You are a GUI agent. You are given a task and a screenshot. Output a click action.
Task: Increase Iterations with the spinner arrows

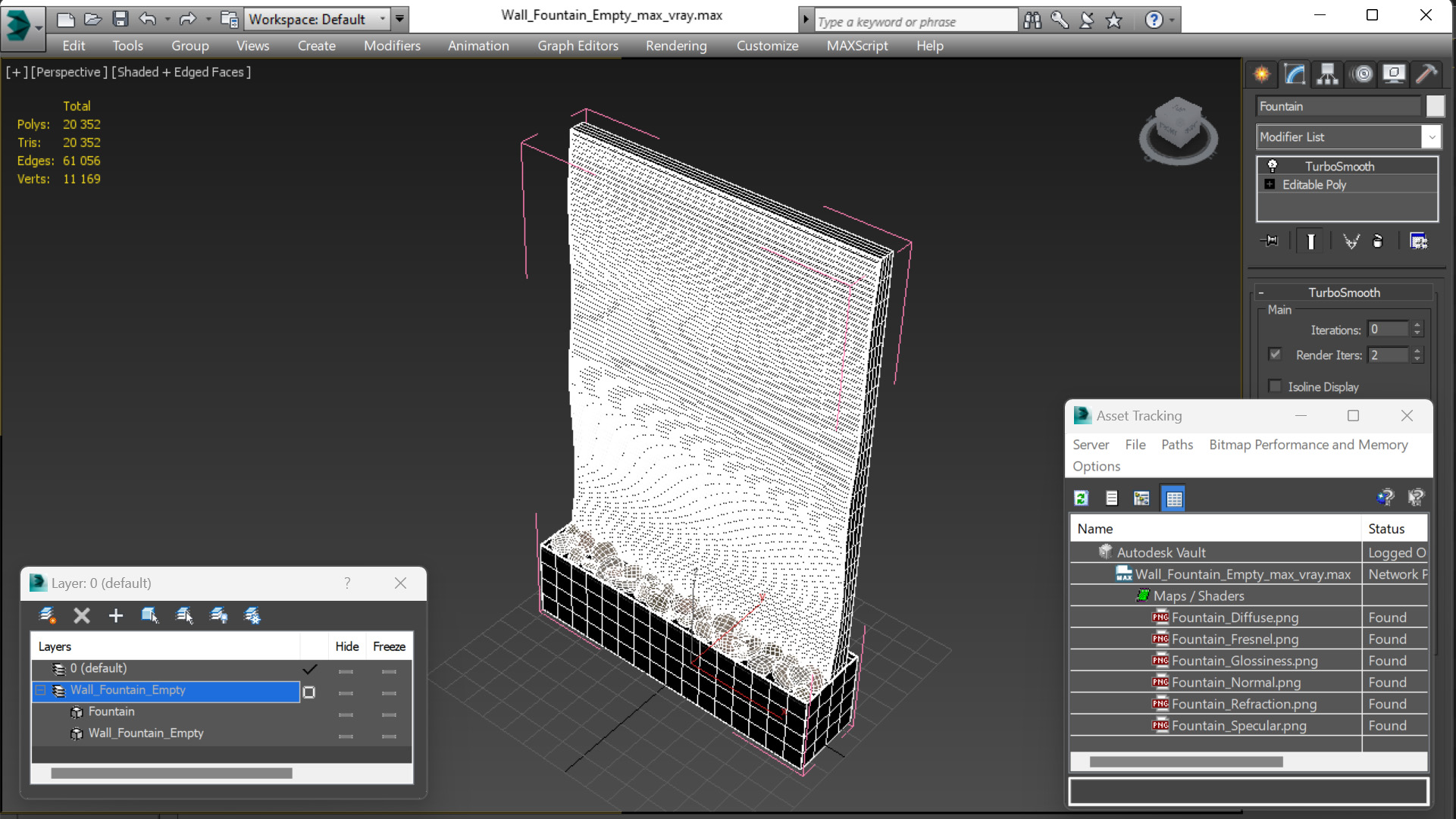[1417, 325]
